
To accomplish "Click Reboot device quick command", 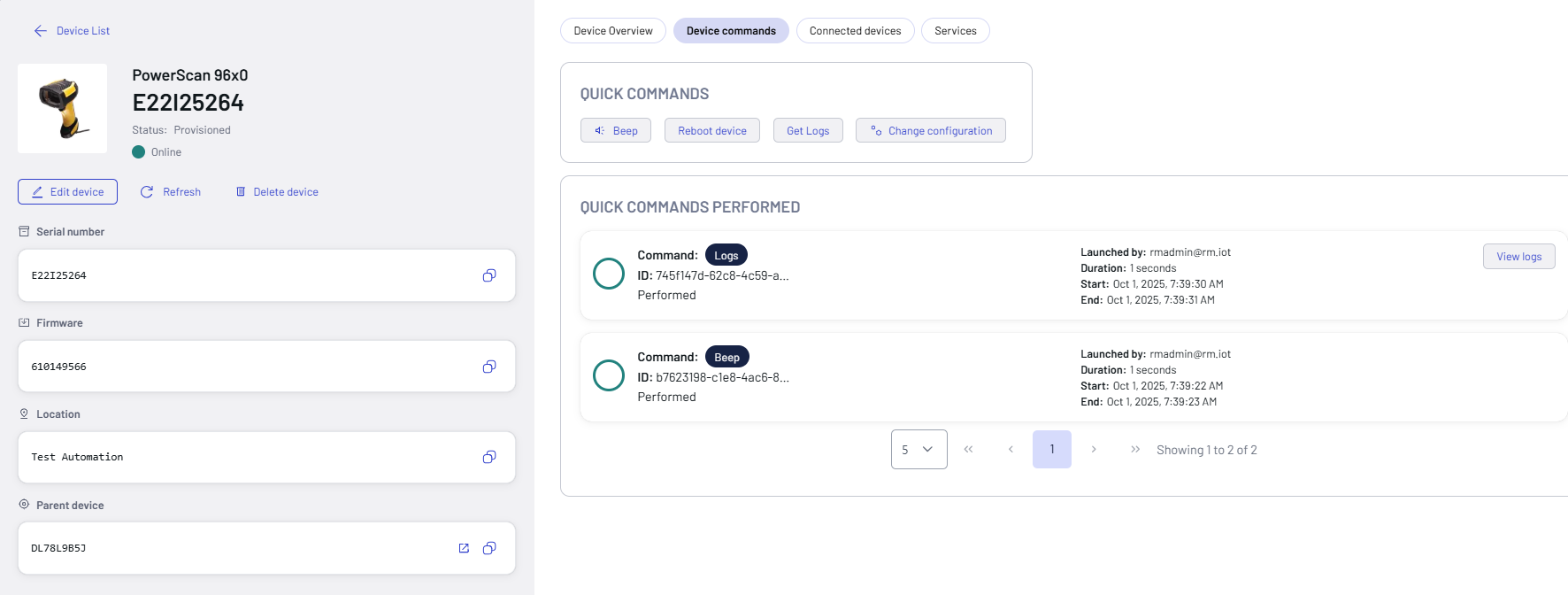I will point(712,130).
